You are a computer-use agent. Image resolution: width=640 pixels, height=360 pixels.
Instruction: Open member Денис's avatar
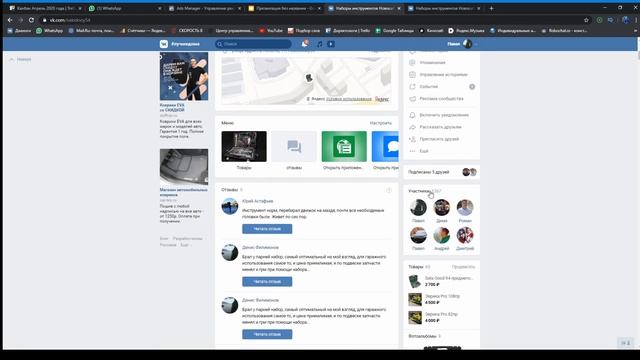(x=442, y=207)
